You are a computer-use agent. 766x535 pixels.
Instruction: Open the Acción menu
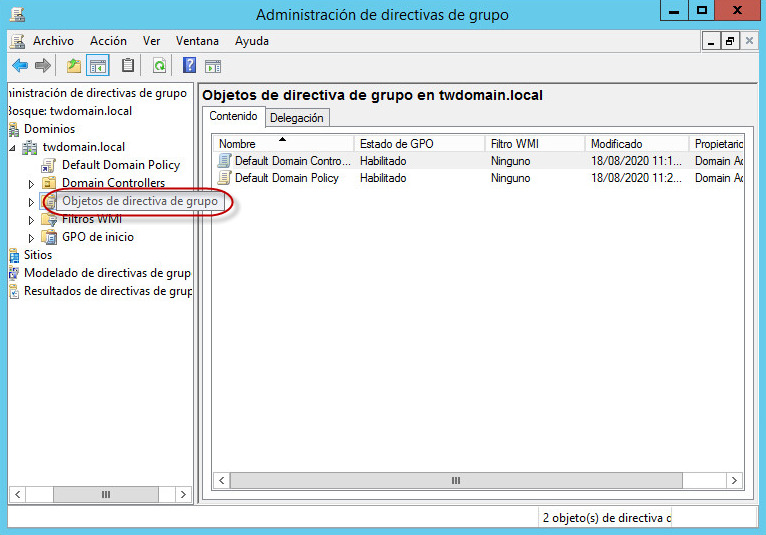(108, 41)
